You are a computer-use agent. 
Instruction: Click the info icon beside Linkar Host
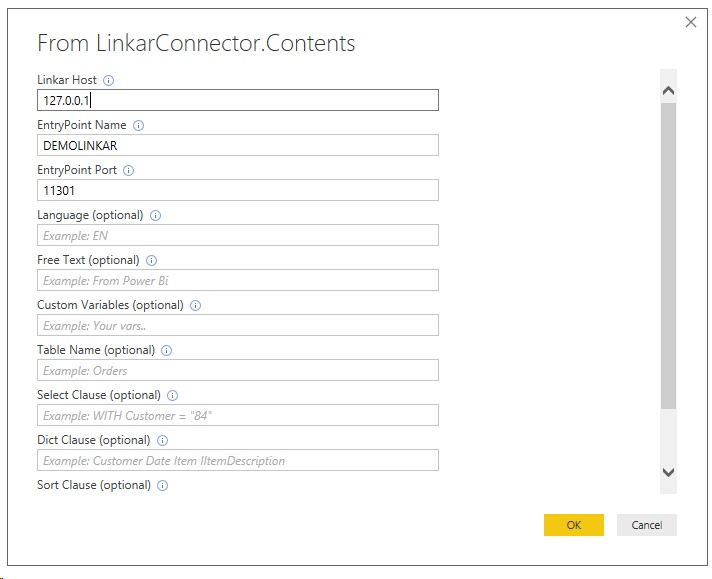coord(108,80)
